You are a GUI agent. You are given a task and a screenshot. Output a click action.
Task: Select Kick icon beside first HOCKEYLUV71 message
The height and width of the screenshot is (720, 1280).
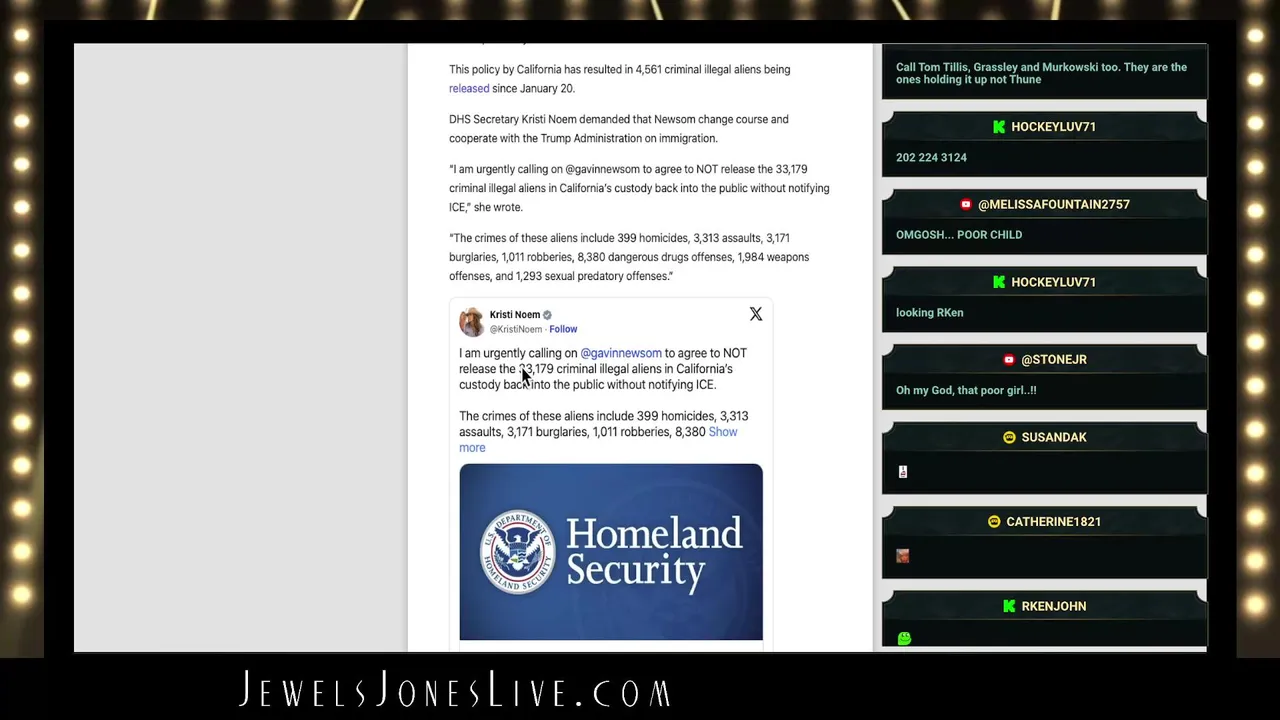[x=999, y=127]
